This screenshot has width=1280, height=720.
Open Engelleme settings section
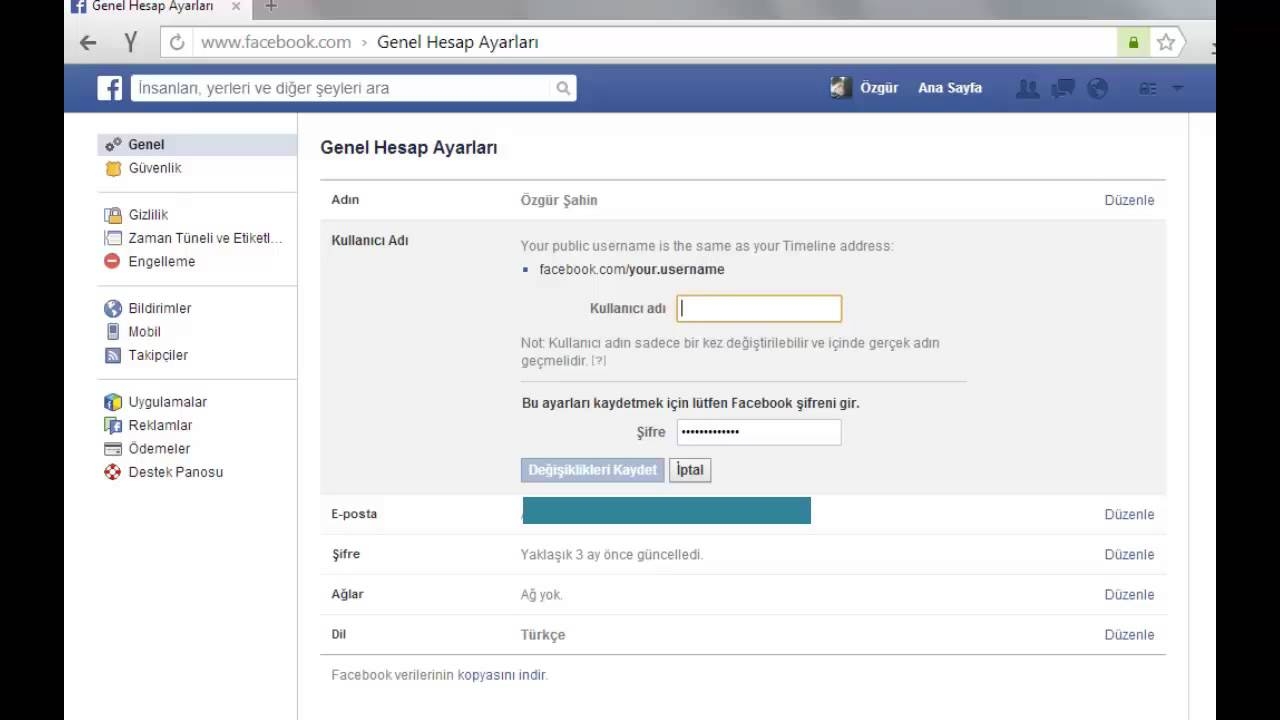[161, 261]
